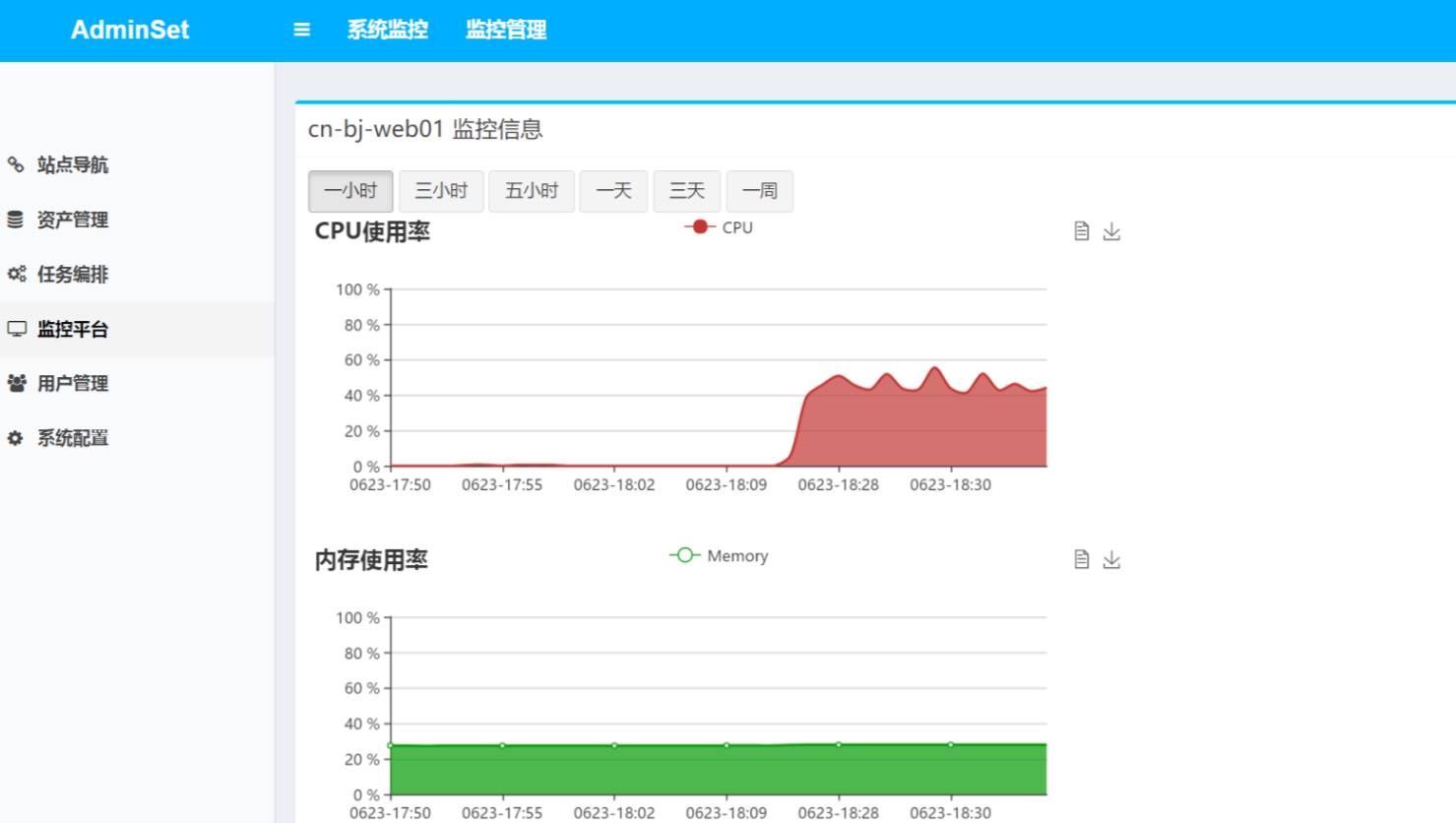Click the 100 % label on CPU chart

point(357,289)
